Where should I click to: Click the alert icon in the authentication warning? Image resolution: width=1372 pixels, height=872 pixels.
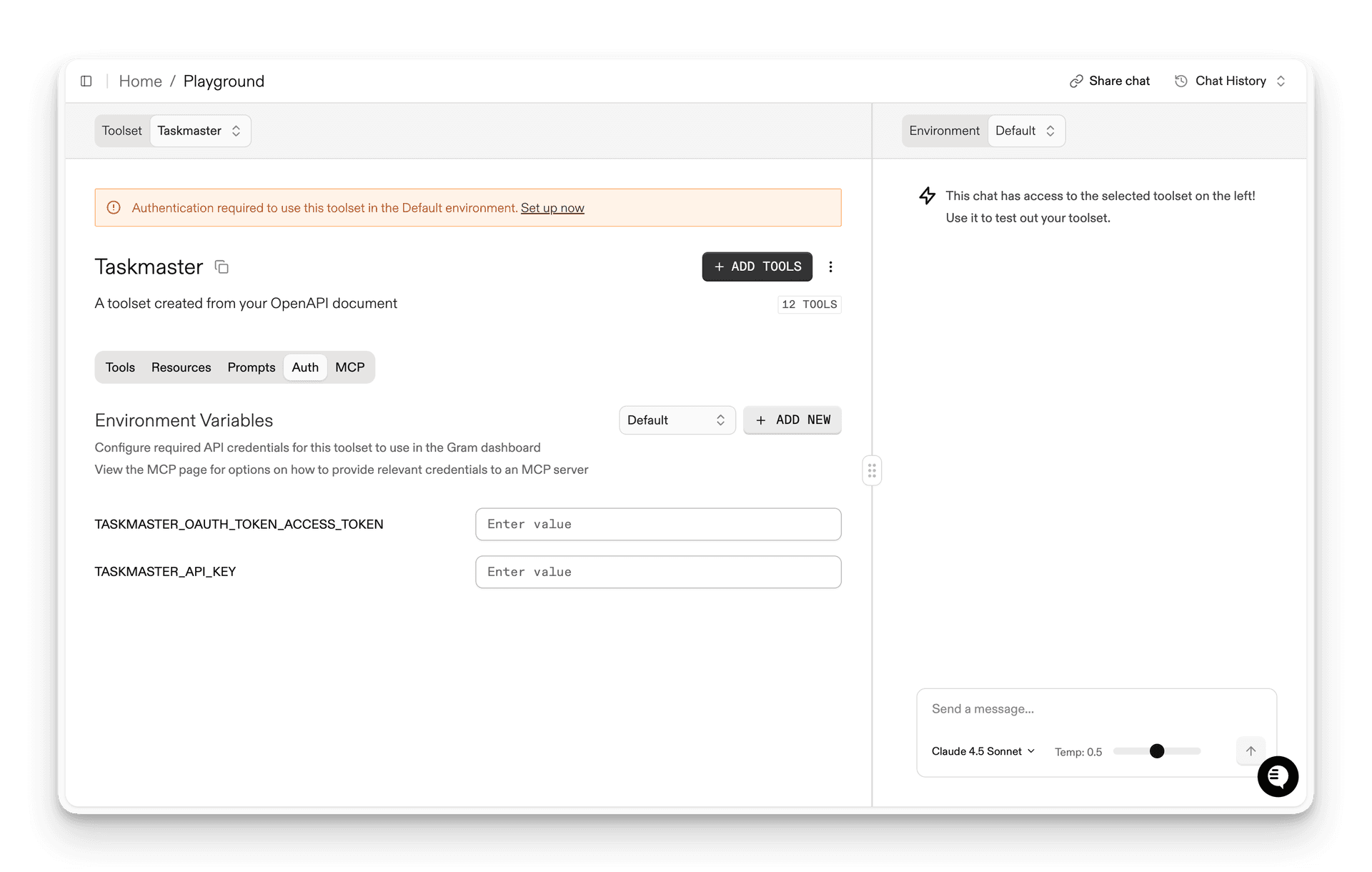114,207
